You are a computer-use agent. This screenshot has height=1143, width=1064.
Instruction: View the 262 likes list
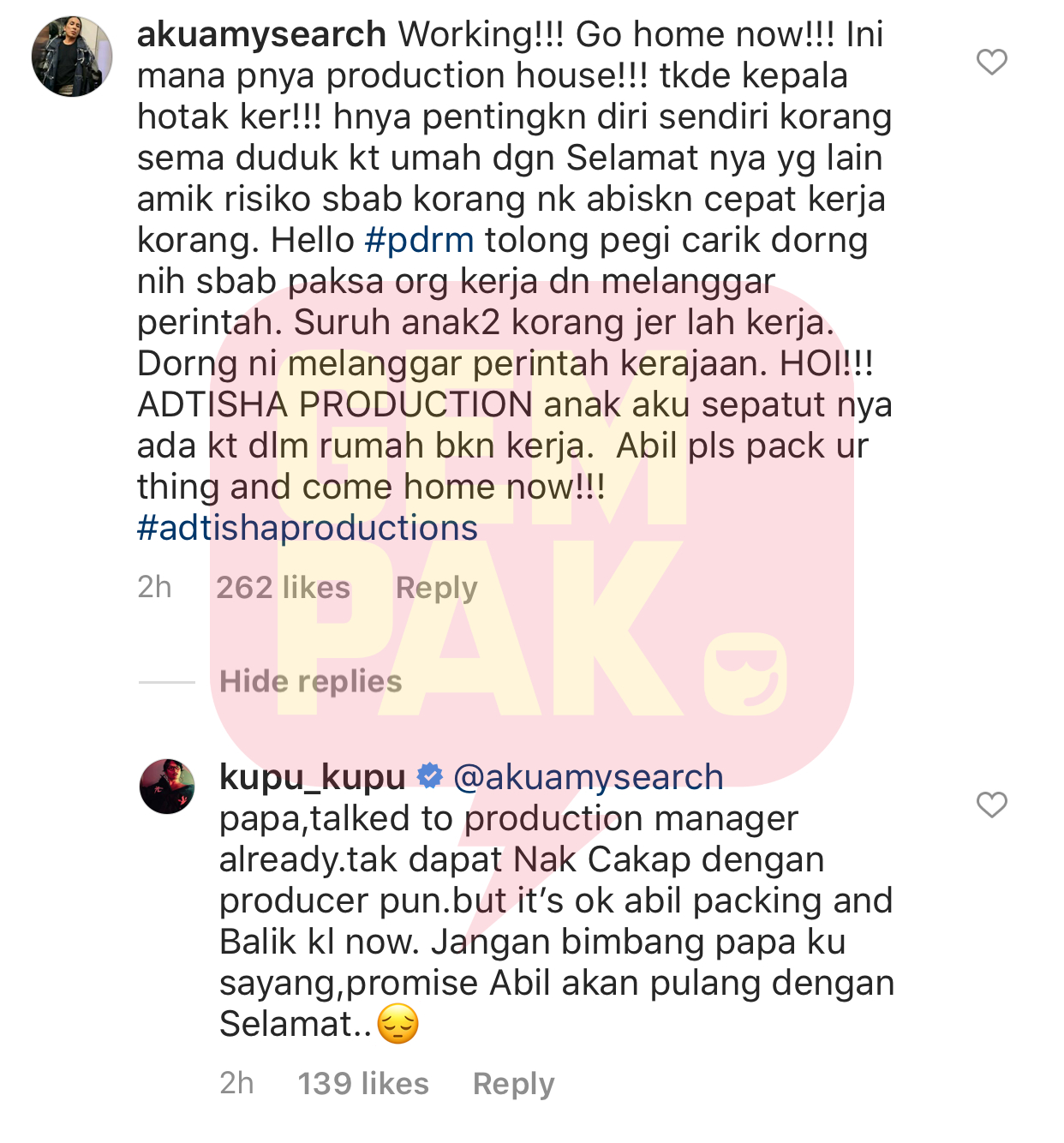click(x=283, y=588)
